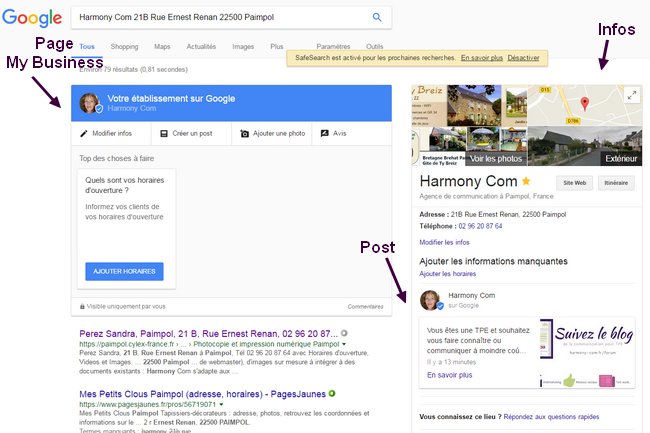Image resolution: width=650 pixels, height=433 pixels.
Task: Click the red map pin marker
Action: (x=584, y=103)
